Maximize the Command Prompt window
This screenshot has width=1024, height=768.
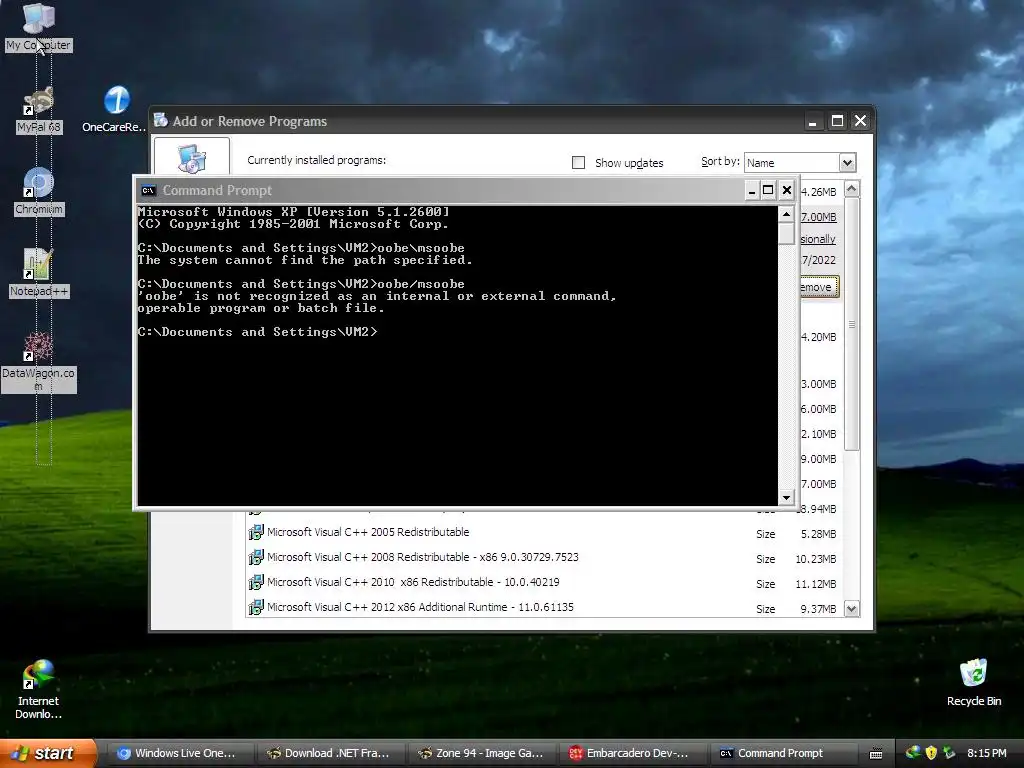(769, 191)
